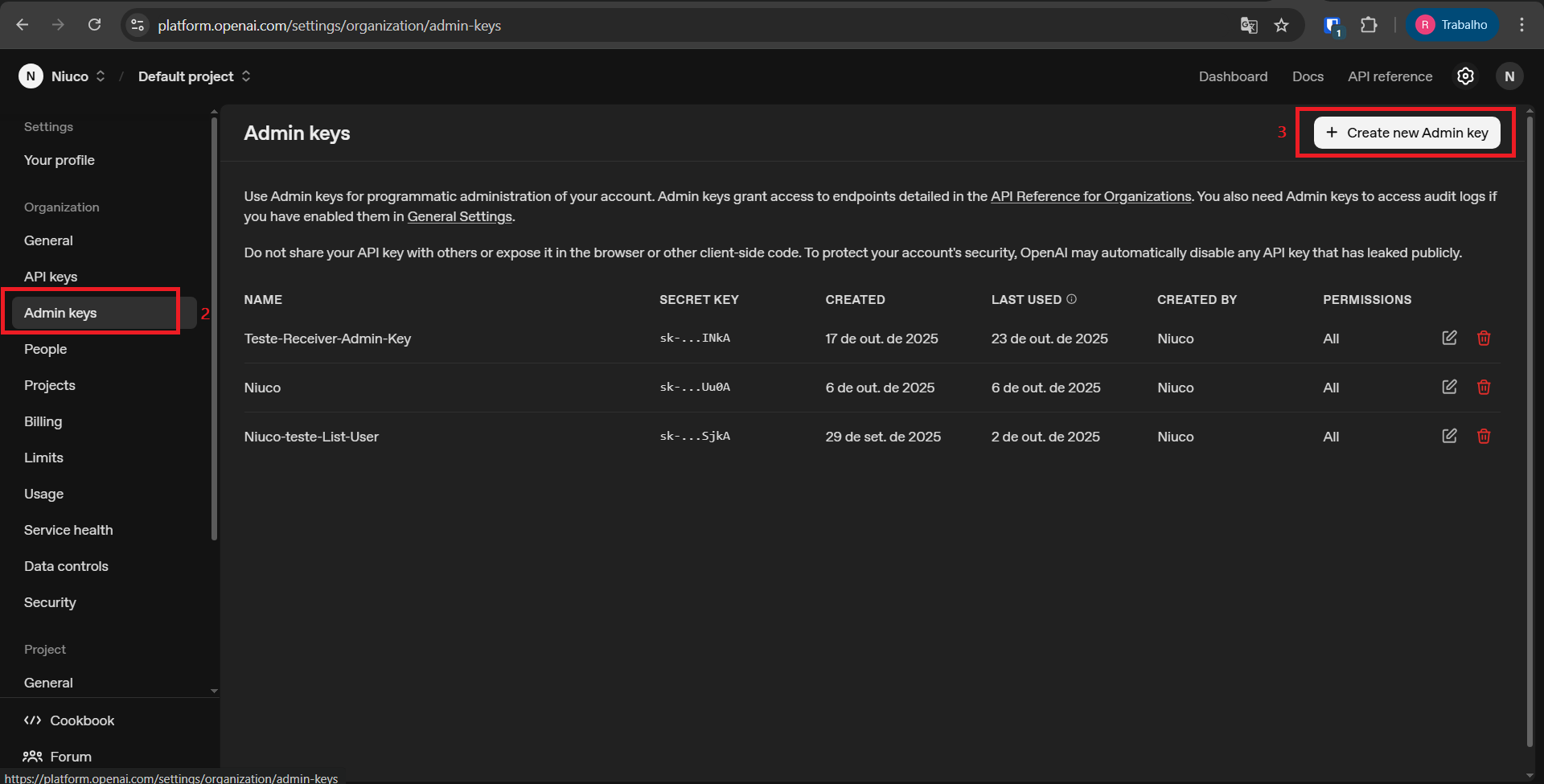Open the Billing page
Image resolution: width=1544 pixels, height=784 pixels.
click(x=43, y=421)
